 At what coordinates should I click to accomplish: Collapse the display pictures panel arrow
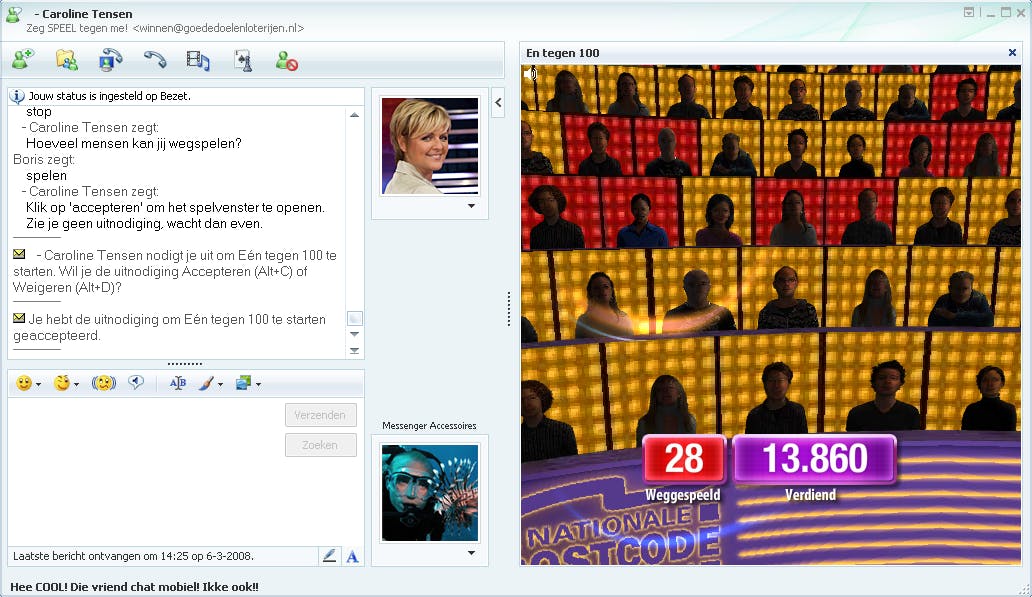click(498, 103)
